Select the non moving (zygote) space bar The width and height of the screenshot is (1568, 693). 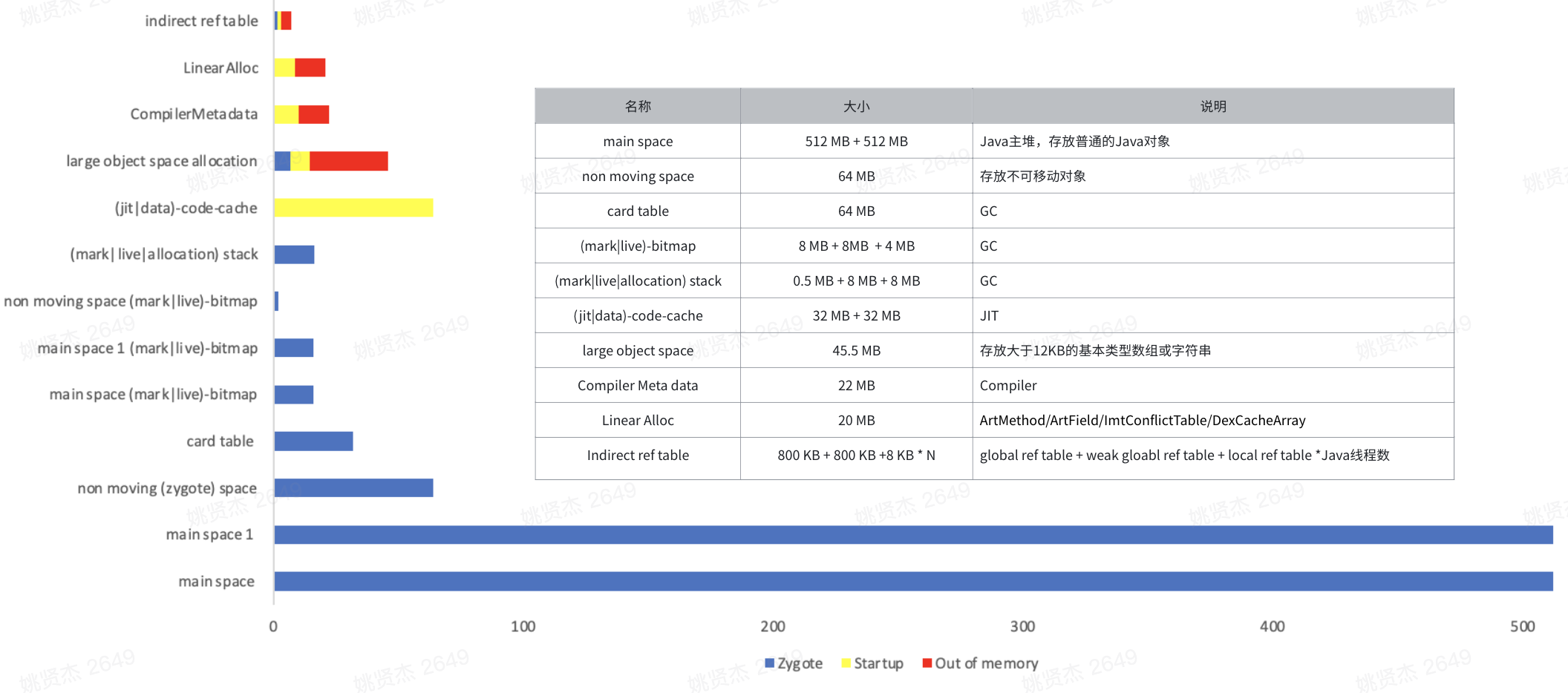(353, 488)
